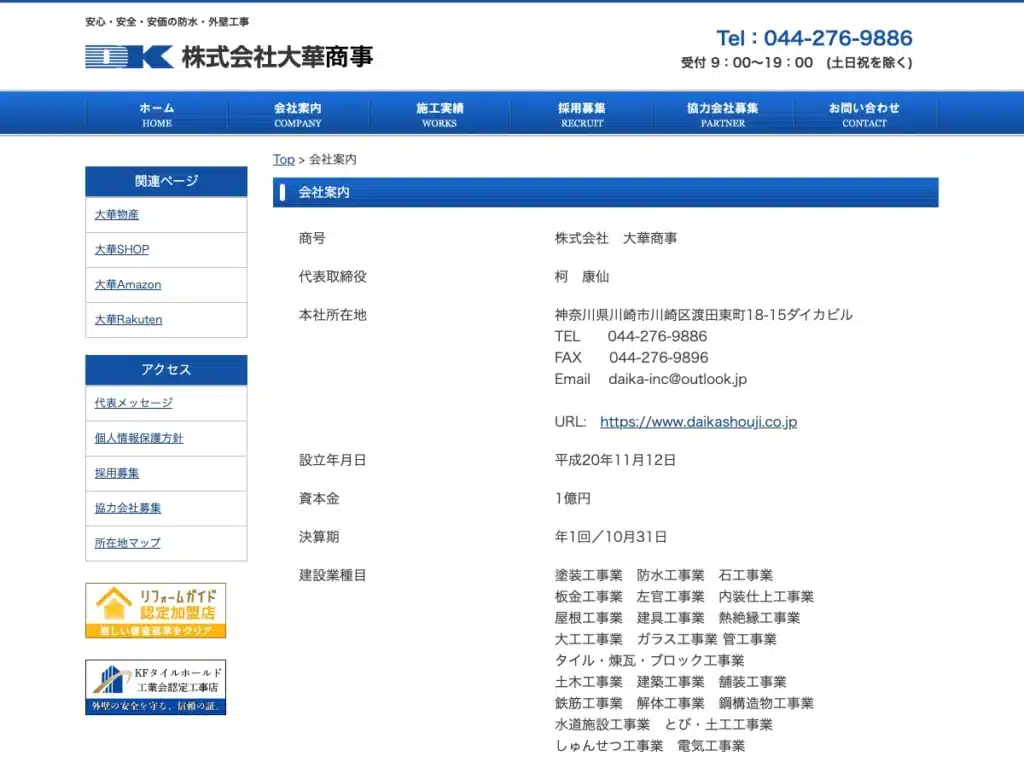This screenshot has height=768, width=1024.
Task: Click the 本社所在地 row label
Action: tap(332, 315)
